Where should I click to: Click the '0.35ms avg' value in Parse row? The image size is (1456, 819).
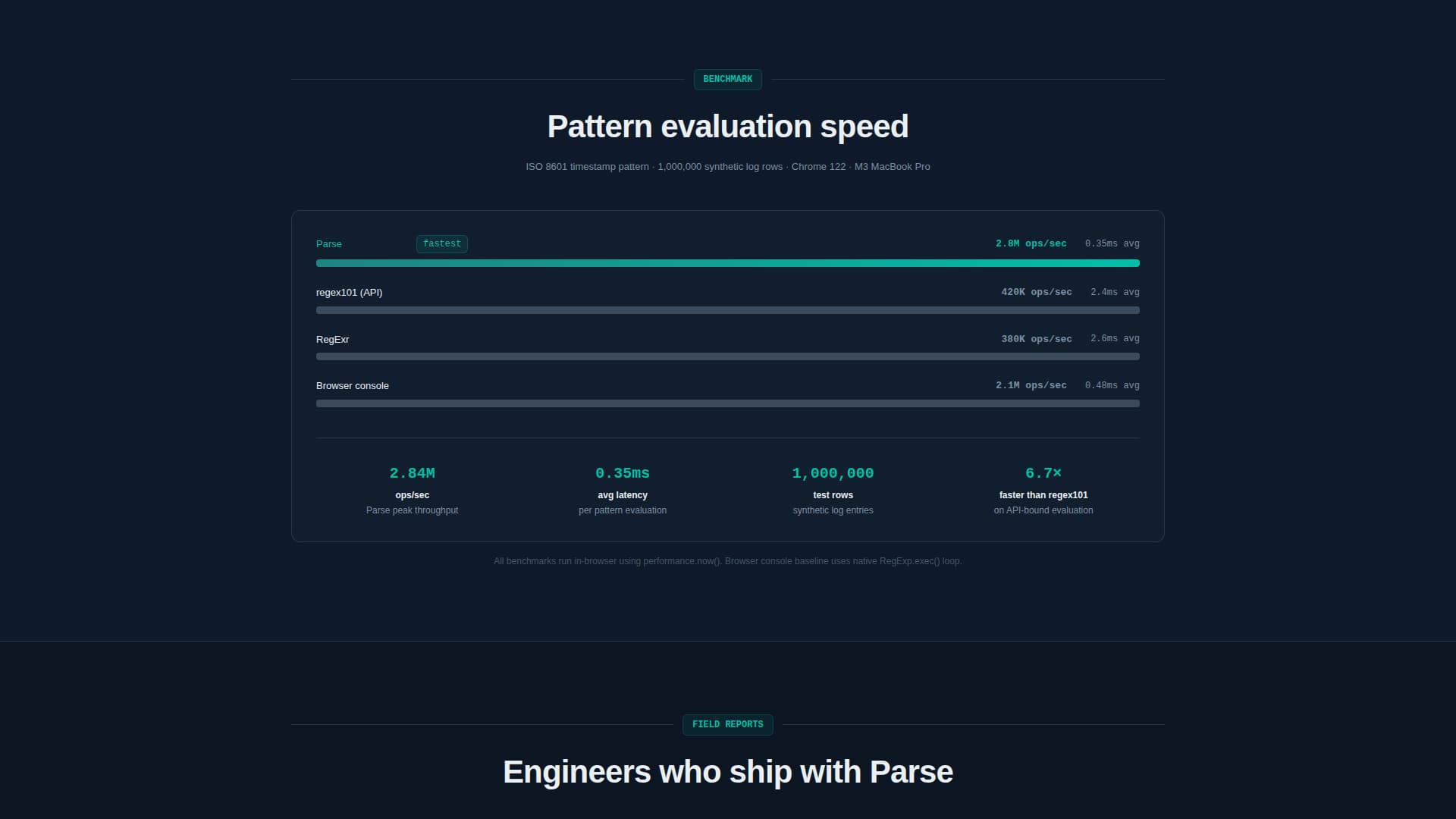[x=1112, y=243]
